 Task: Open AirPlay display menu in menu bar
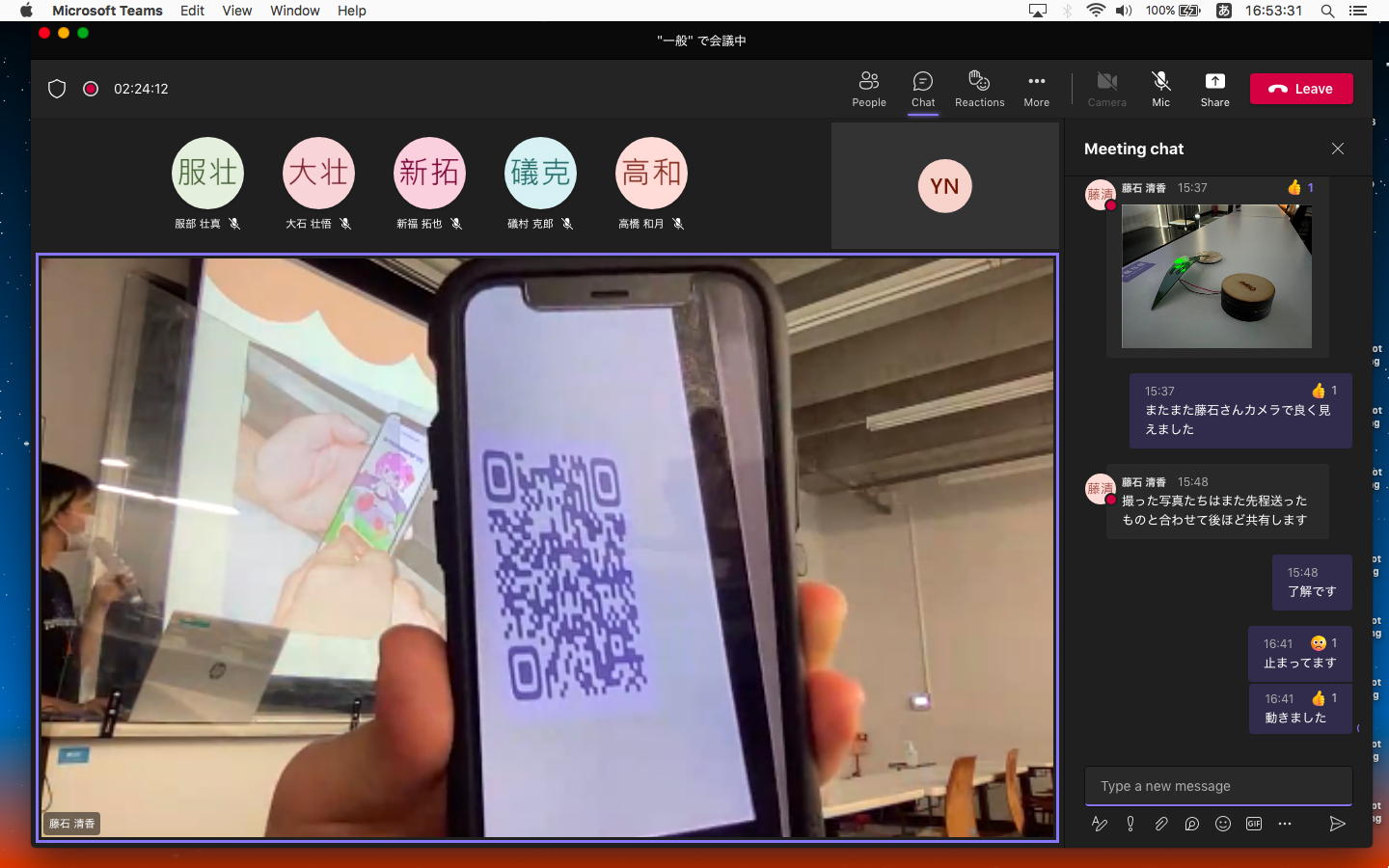tap(1038, 11)
